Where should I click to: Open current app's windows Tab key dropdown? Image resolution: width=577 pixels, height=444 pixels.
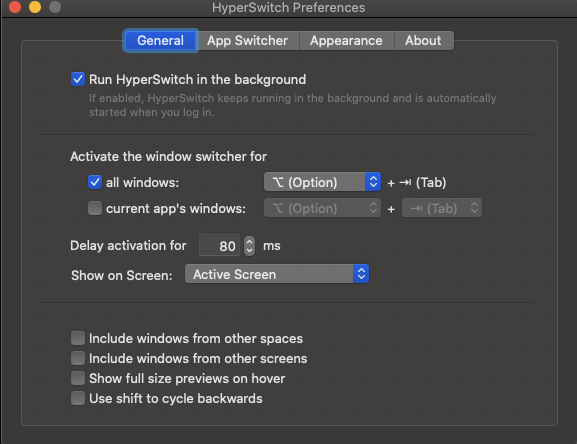442,208
